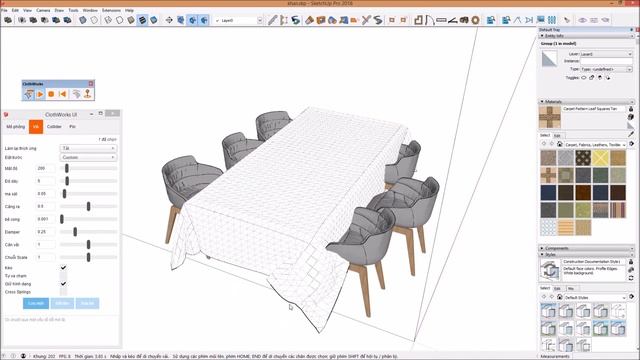640x360 pixels.
Task: Open the Default Styles collection dropdown
Action: [x=595, y=298]
